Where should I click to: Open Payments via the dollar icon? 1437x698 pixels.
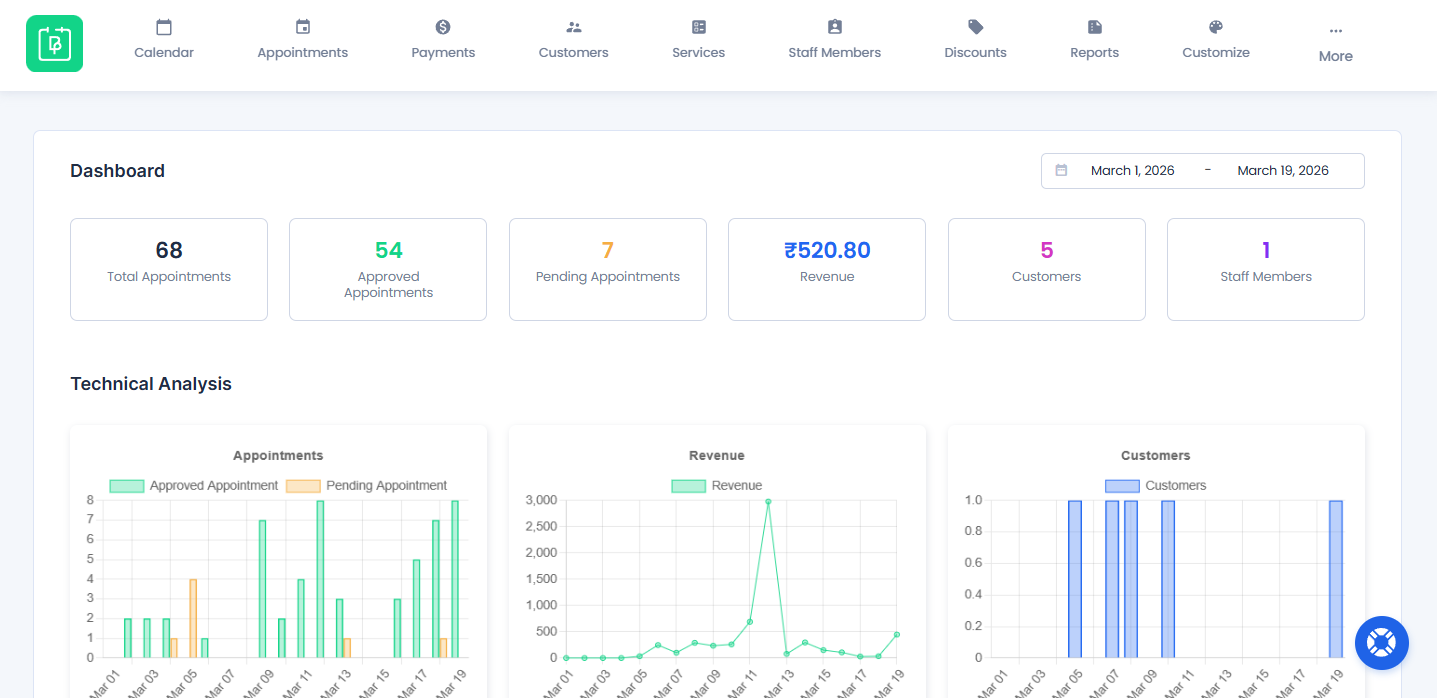click(x=443, y=27)
